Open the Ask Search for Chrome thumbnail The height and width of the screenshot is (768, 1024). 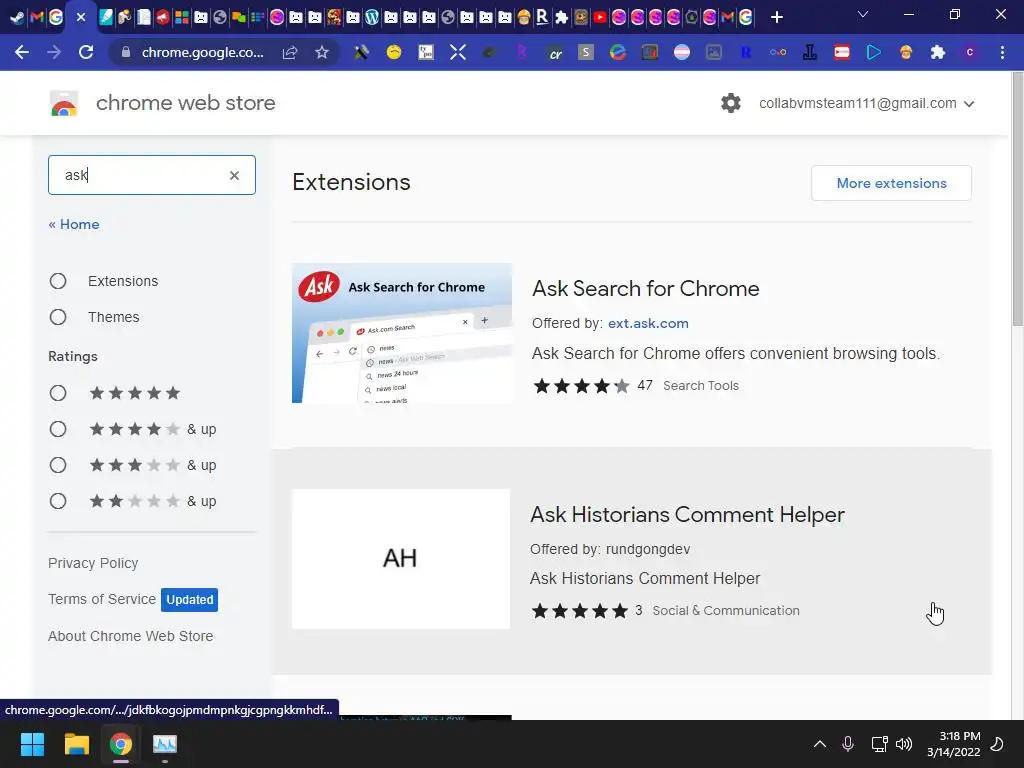[x=402, y=333]
